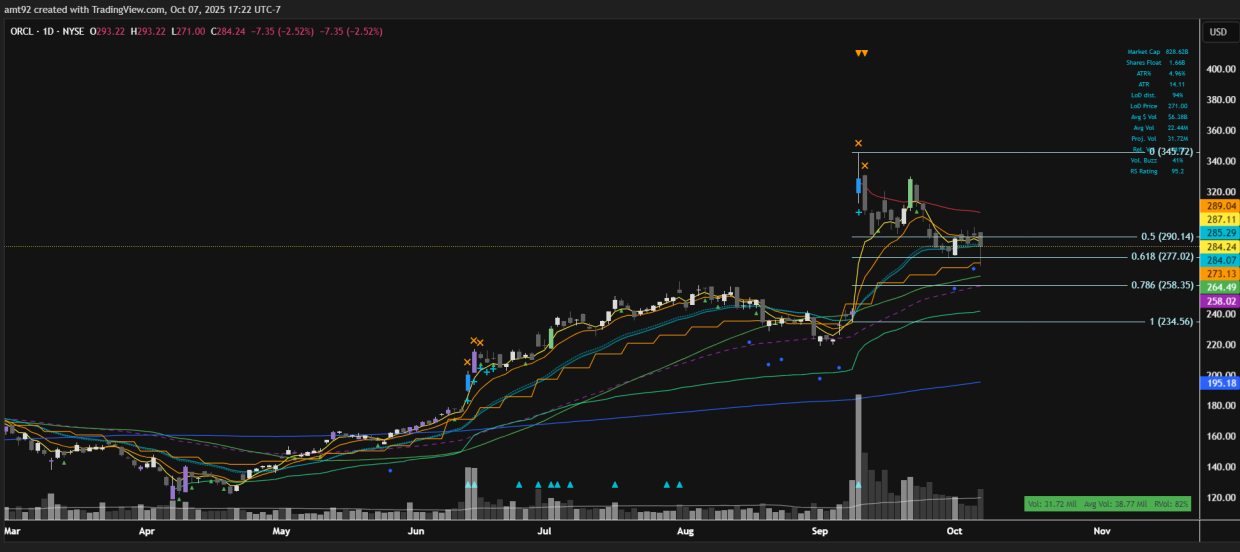Click the orange down-triangle markers above September
The image size is (1240, 552).
[x=861, y=53]
